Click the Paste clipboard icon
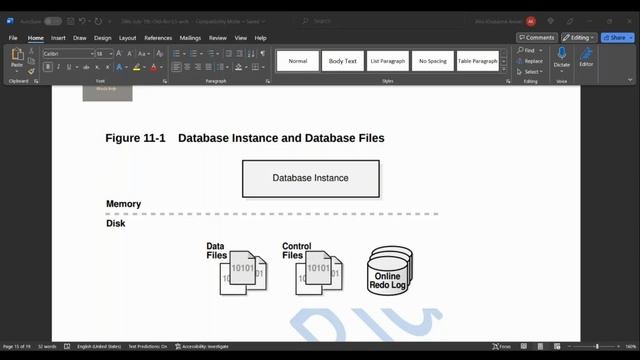The height and width of the screenshot is (360, 640). coord(17,54)
